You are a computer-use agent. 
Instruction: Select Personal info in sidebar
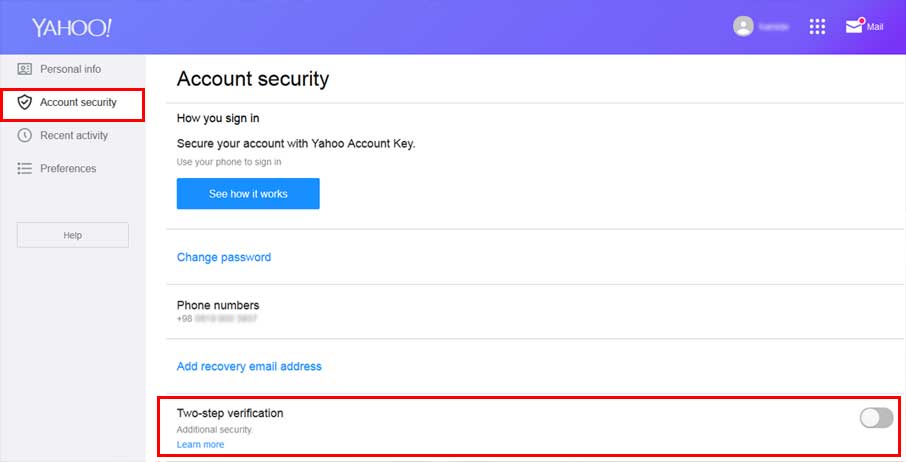pos(70,69)
